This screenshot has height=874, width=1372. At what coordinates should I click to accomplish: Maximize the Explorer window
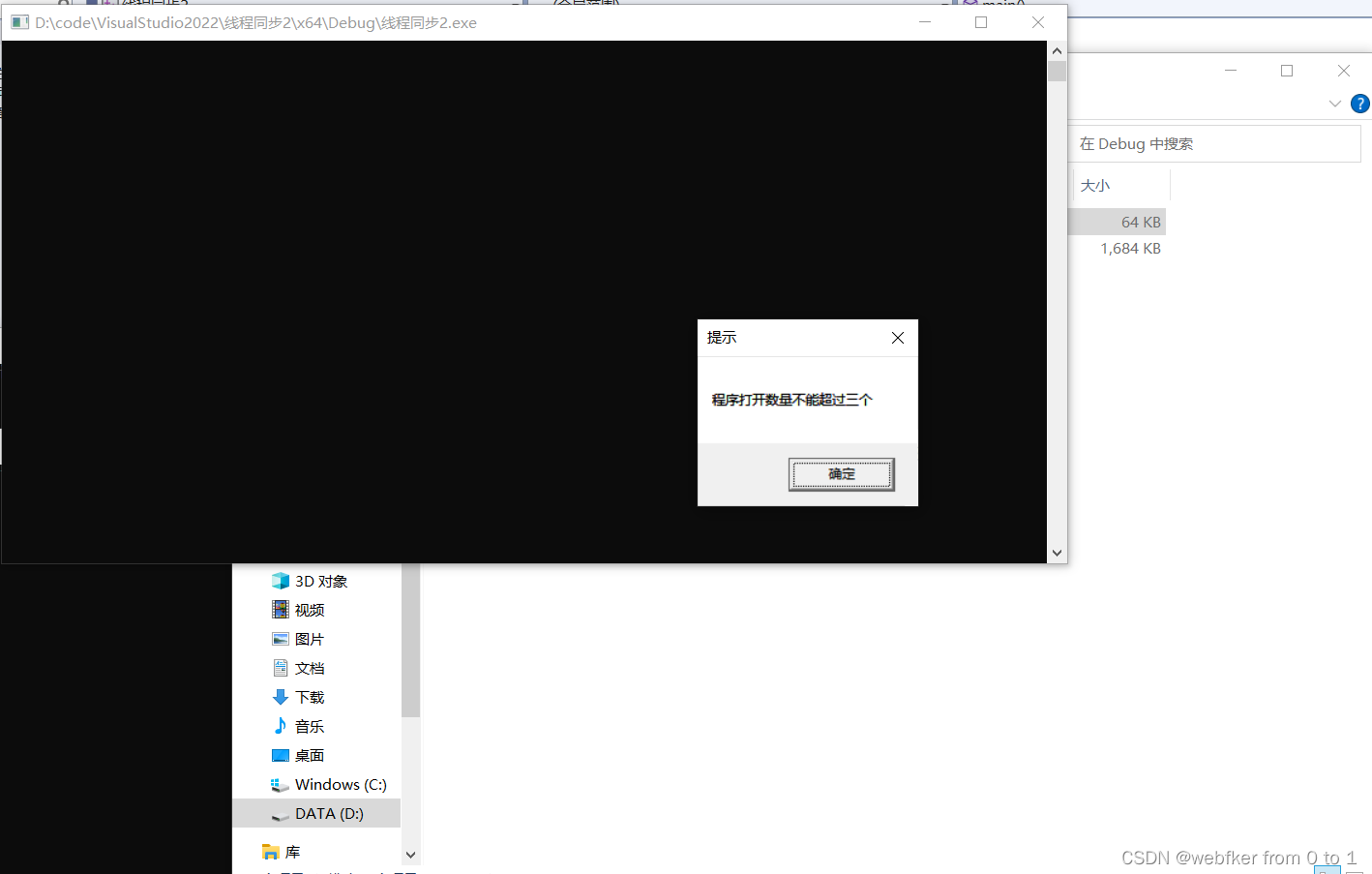point(1287,71)
